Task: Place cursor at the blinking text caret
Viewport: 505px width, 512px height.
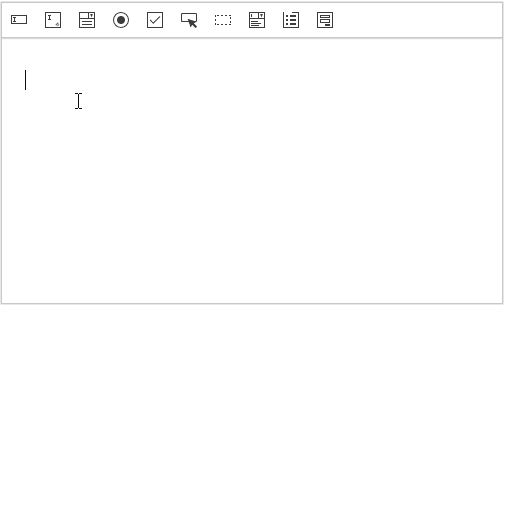Action: (25, 80)
